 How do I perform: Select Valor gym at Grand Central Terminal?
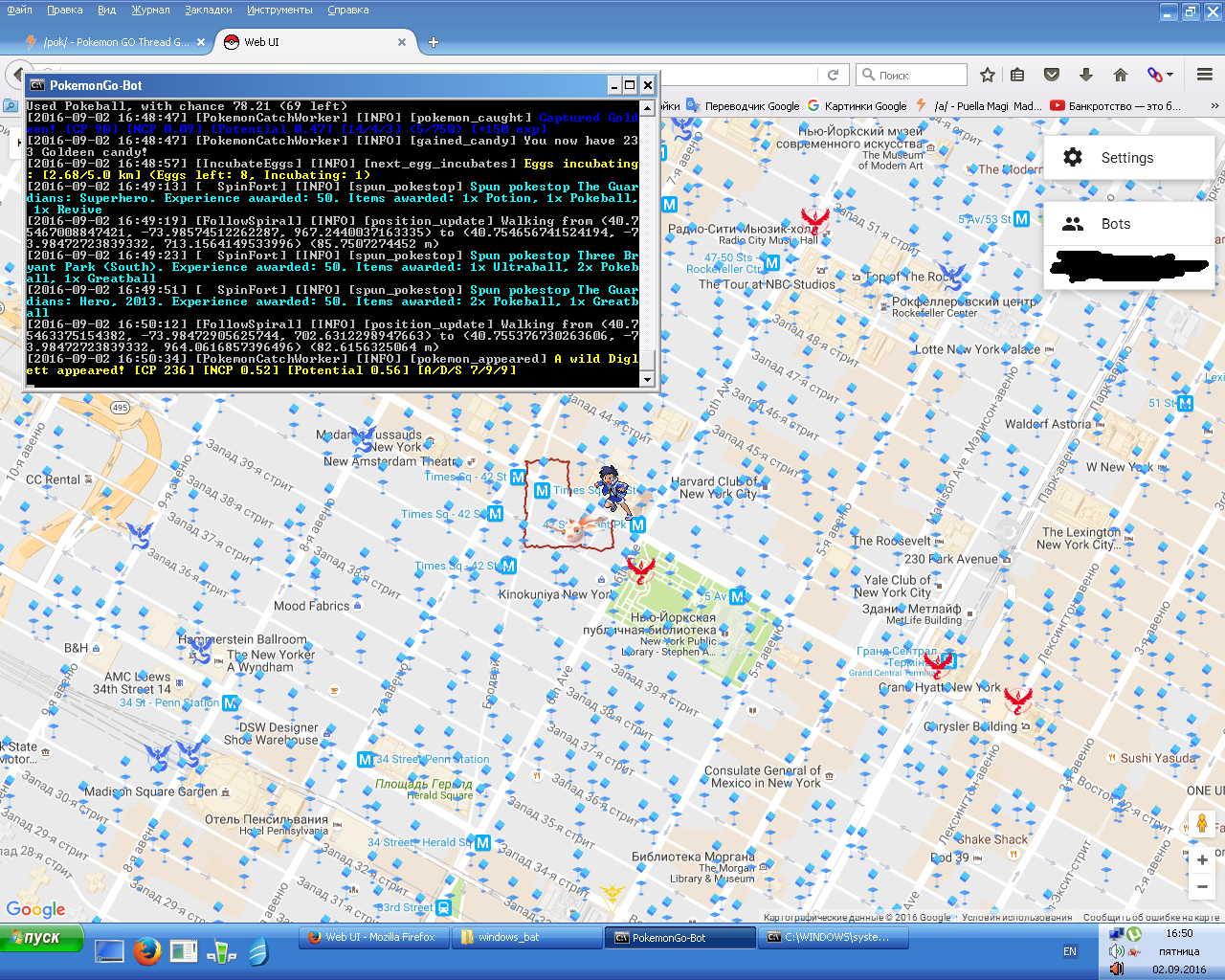coord(938,663)
